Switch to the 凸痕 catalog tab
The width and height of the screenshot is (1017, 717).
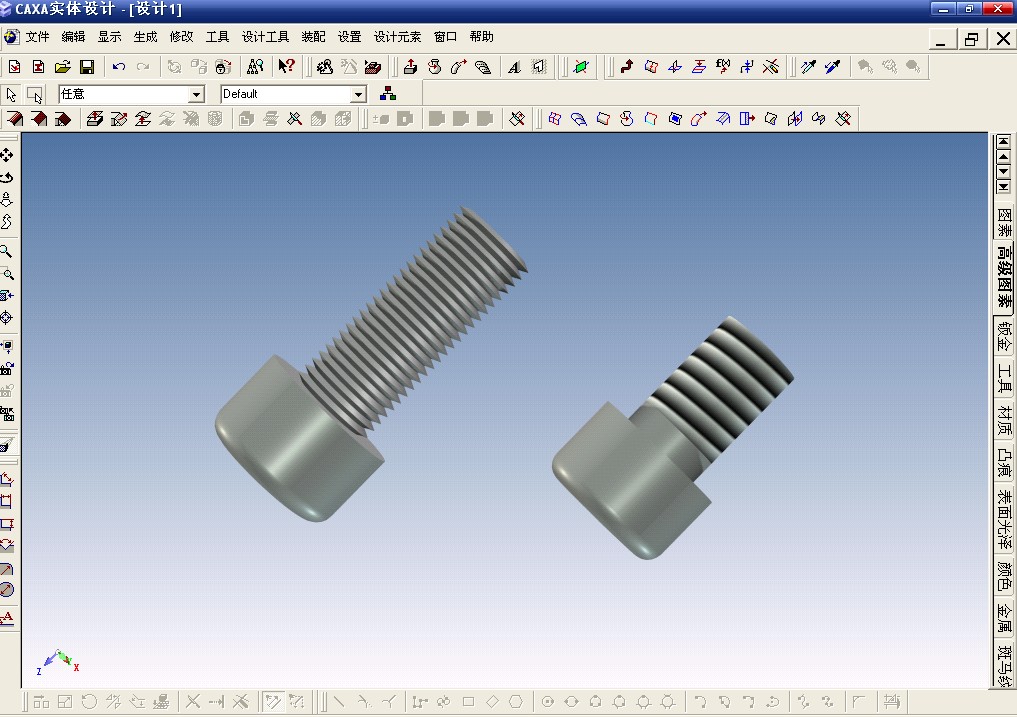click(x=1004, y=463)
